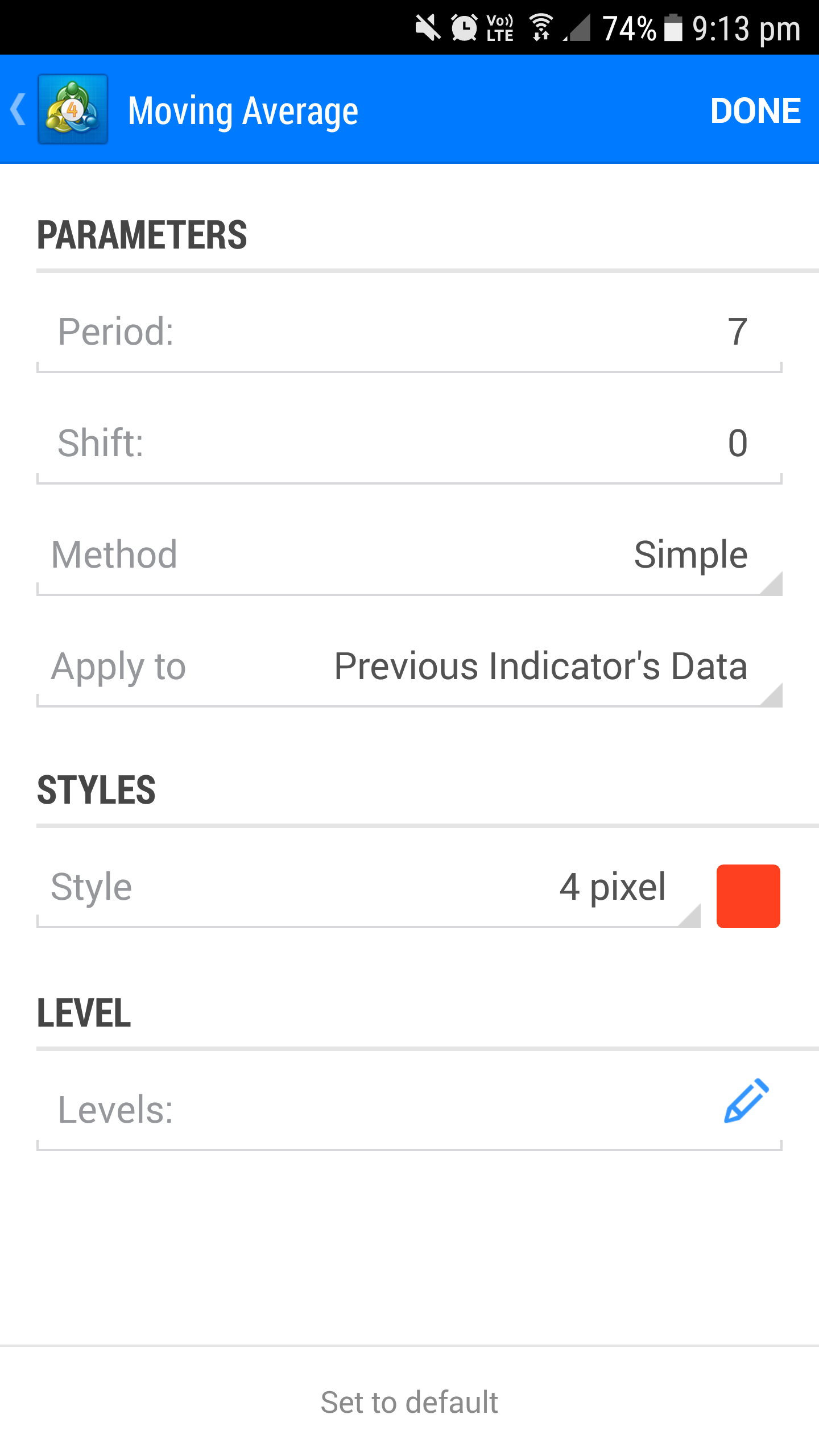
Task: Tap the Moving Average title
Action: click(x=243, y=110)
